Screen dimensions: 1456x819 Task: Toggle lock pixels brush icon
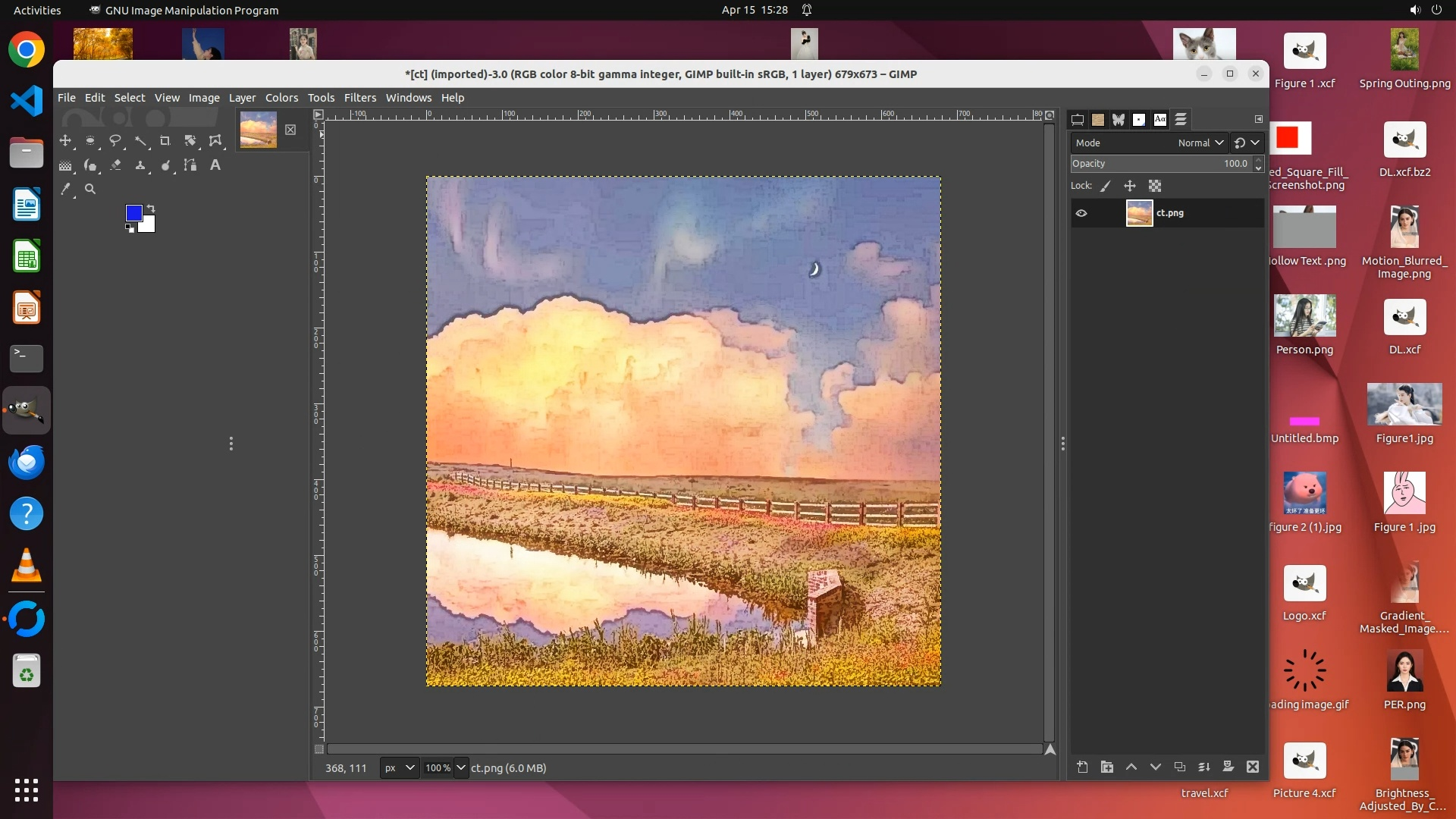click(x=1106, y=187)
